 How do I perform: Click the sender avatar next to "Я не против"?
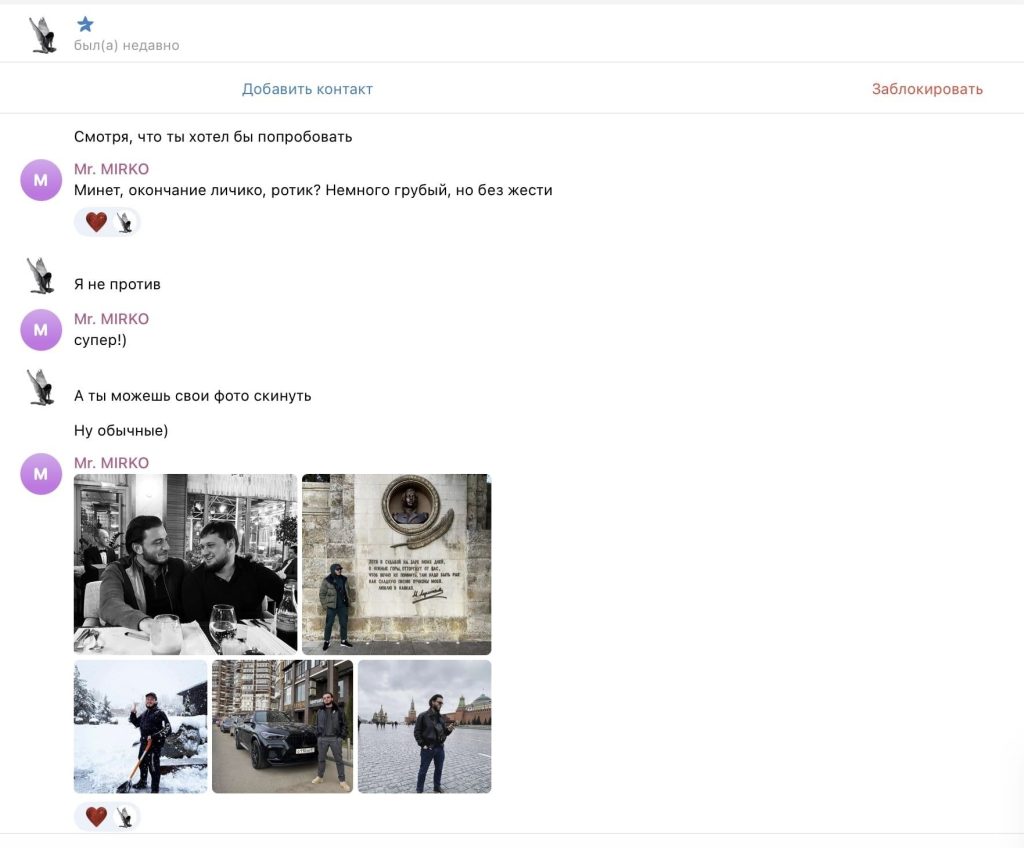pos(41,276)
